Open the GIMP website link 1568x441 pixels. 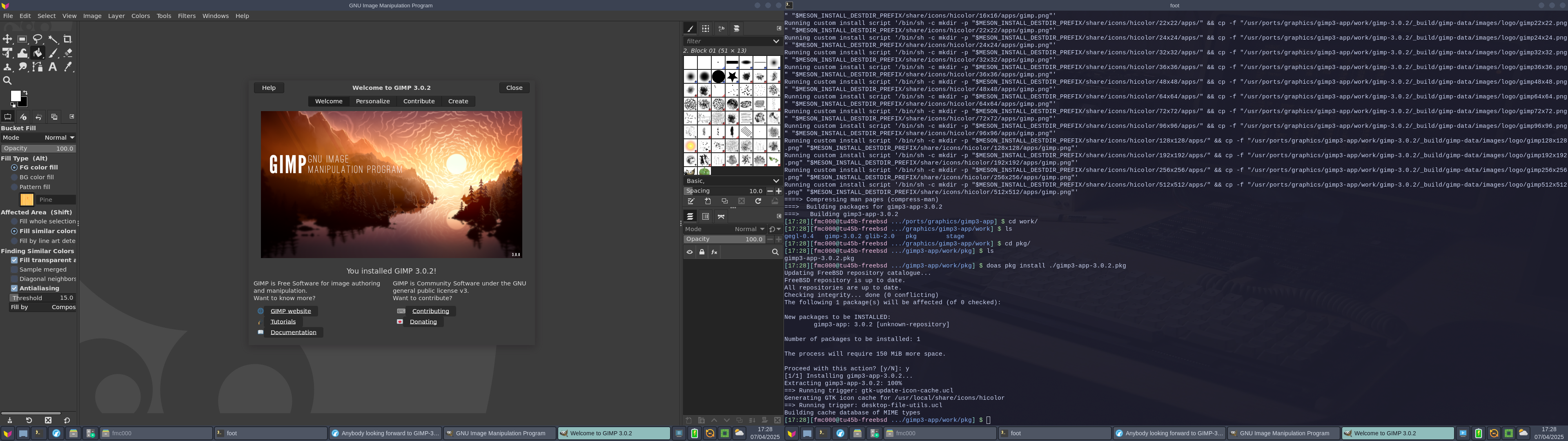click(x=290, y=311)
